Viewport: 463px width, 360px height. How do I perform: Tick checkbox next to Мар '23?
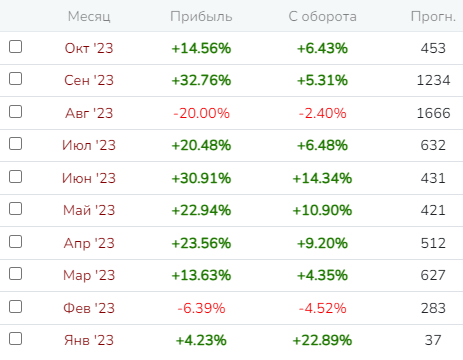click(15, 274)
